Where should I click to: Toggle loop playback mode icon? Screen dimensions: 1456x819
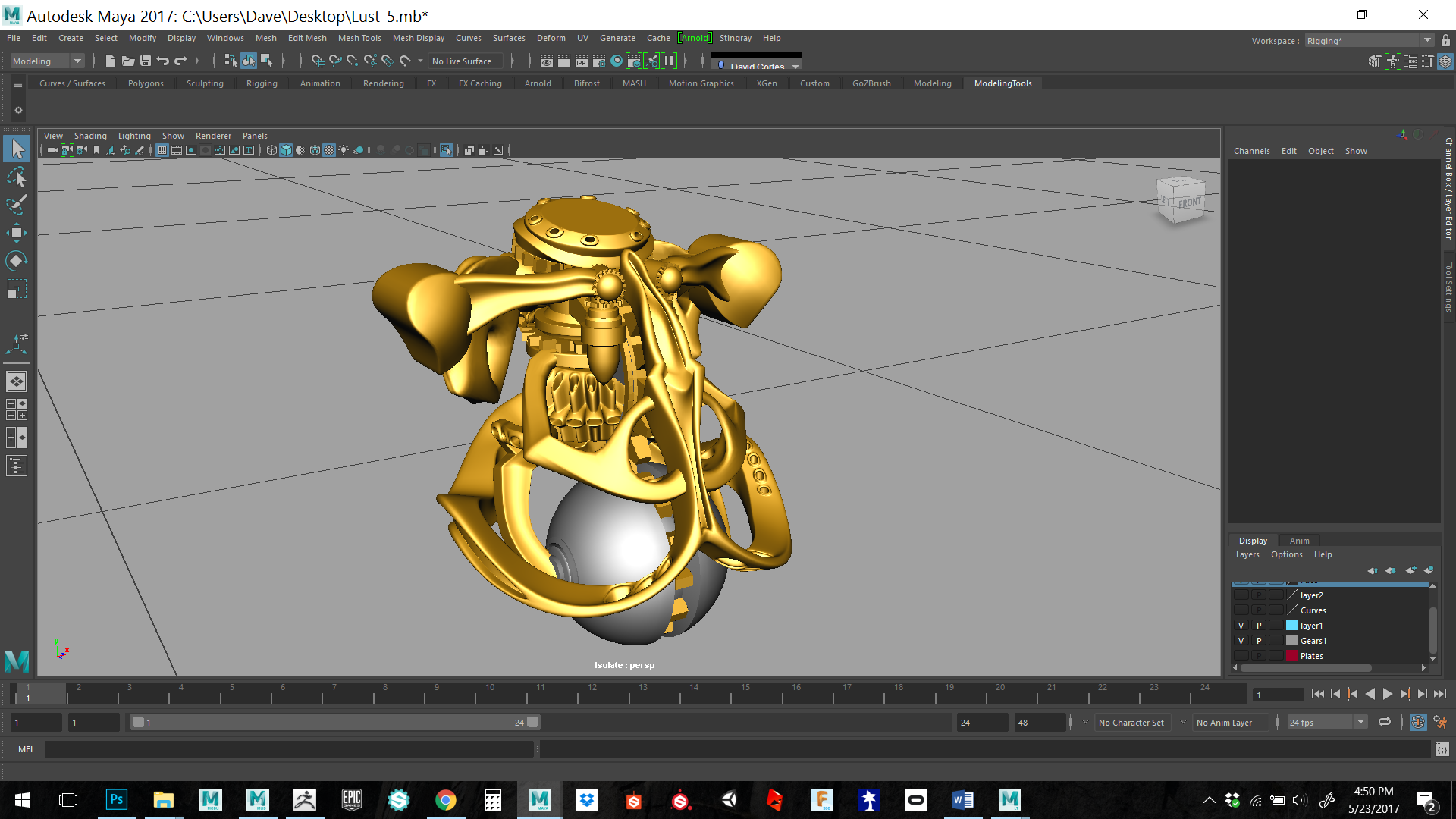[x=1385, y=723]
